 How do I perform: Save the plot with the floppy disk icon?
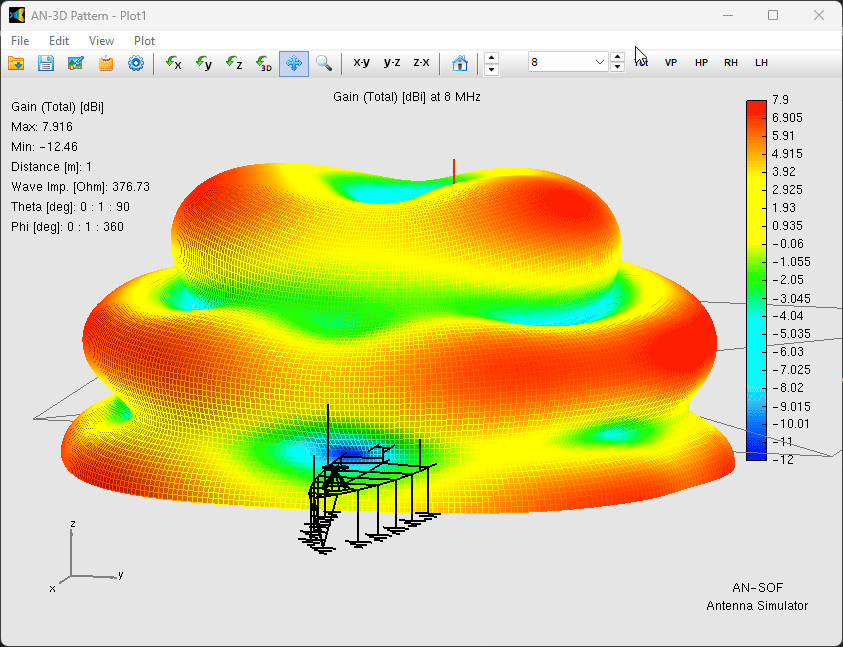pyautogui.click(x=46, y=63)
